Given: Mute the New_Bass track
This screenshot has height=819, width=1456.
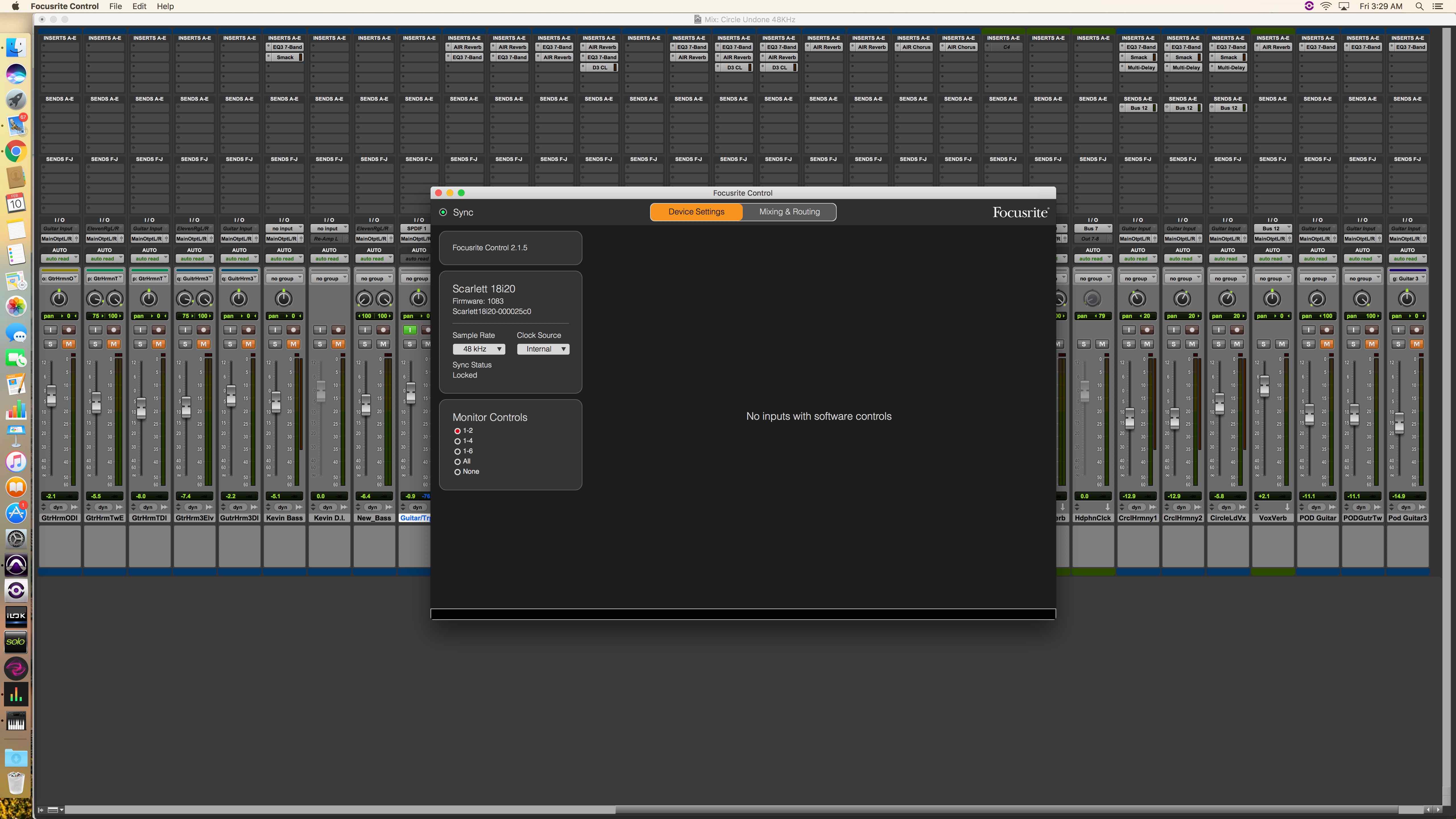Looking at the screenshot, I should tap(383, 344).
